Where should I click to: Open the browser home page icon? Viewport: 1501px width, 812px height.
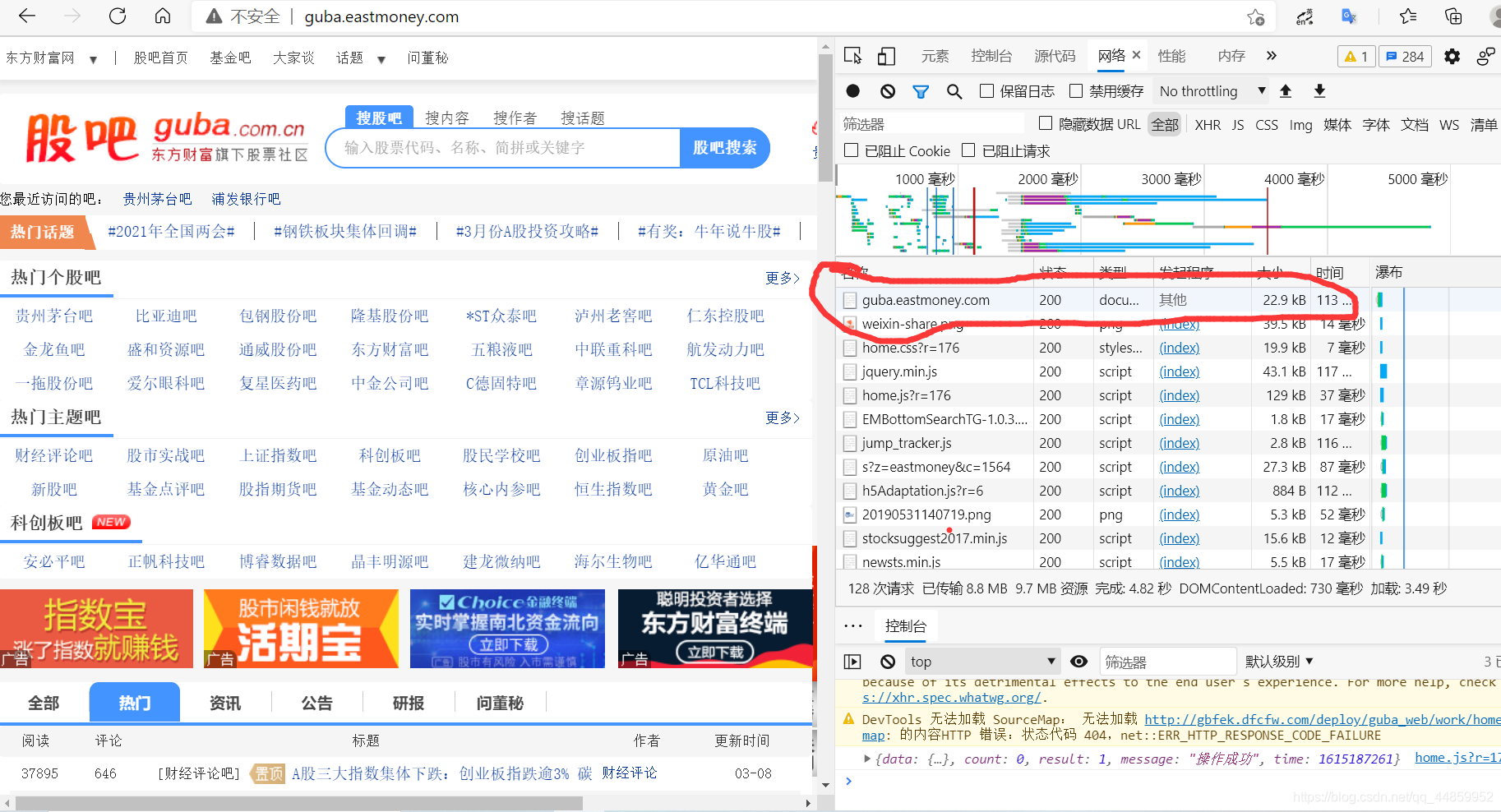click(x=163, y=16)
